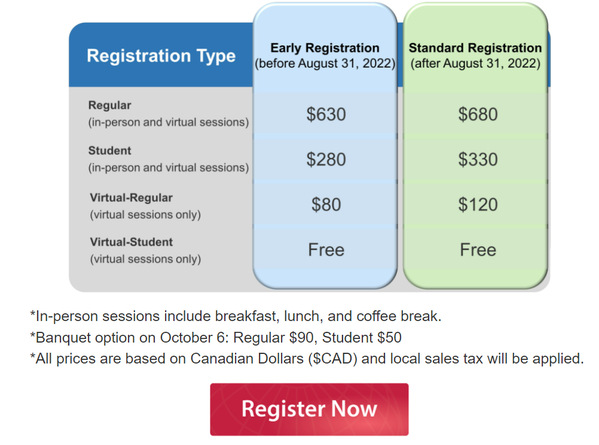This screenshot has height=445, width=599.
Task: Click the $330 standard student price
Action: pyautogui.click(x=478, y=159)
